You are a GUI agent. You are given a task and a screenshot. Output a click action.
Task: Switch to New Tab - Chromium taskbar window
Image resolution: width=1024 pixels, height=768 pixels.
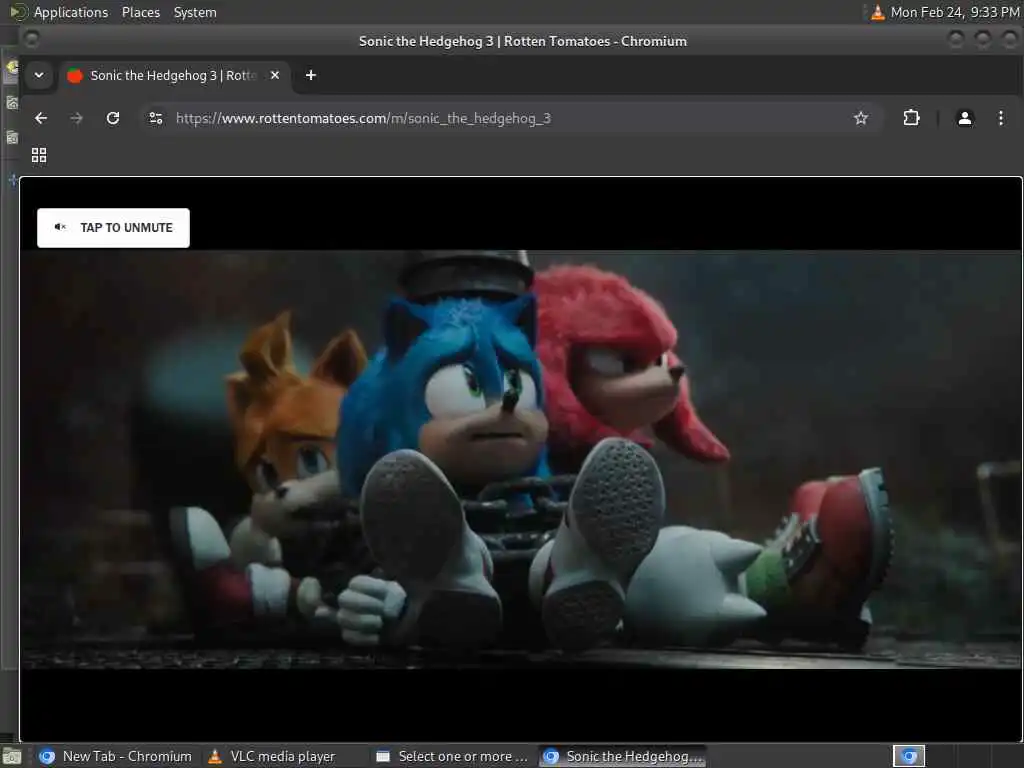pos(116,756)
